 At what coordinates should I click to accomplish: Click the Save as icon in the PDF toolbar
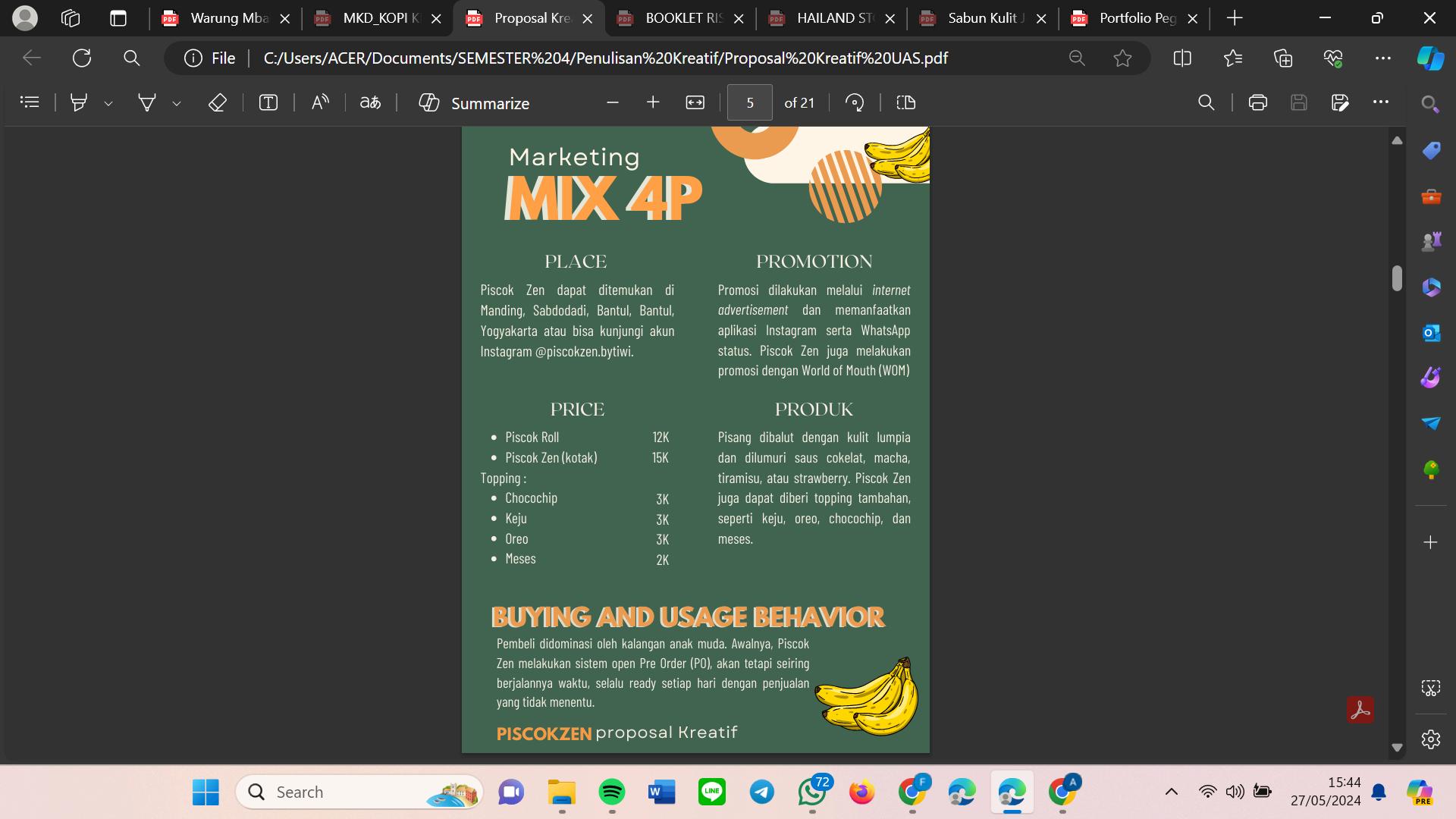coord(1340,102)
